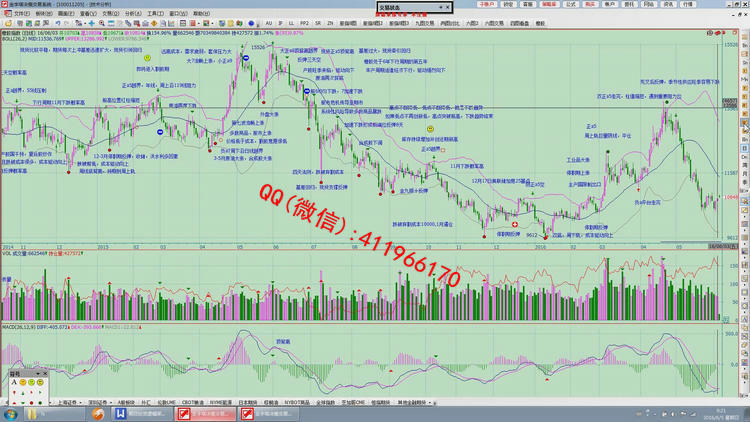This screenshot has width=750, height=422.
Task: Expand the 交易状态 floating panel dropdown arrow
Action: 441,7
